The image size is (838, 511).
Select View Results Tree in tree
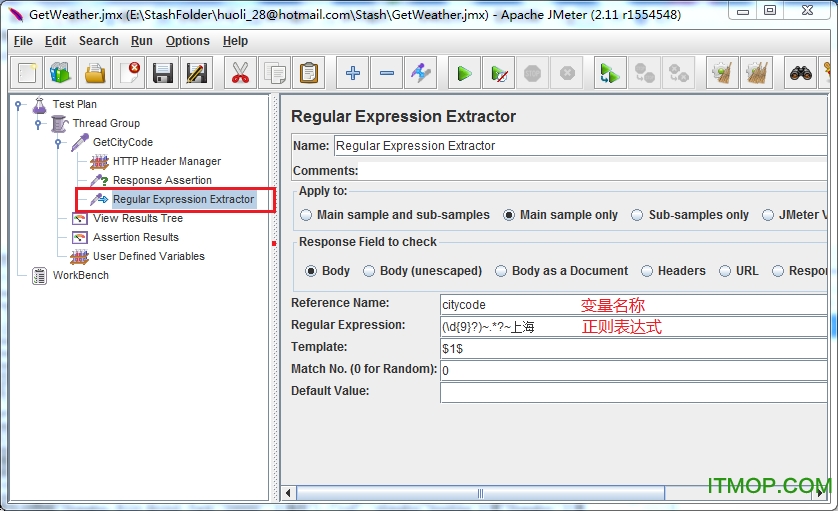(137, 218)
